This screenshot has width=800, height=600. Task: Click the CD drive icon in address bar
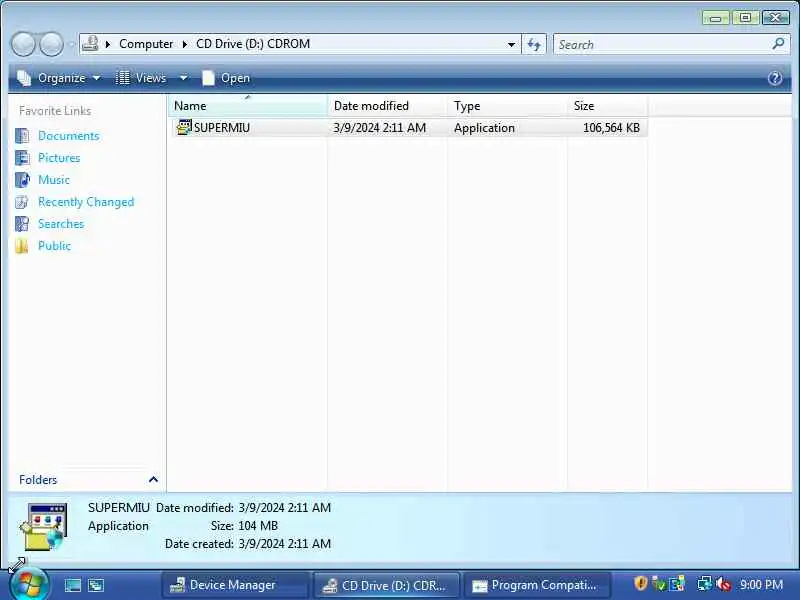click(90, 43)
